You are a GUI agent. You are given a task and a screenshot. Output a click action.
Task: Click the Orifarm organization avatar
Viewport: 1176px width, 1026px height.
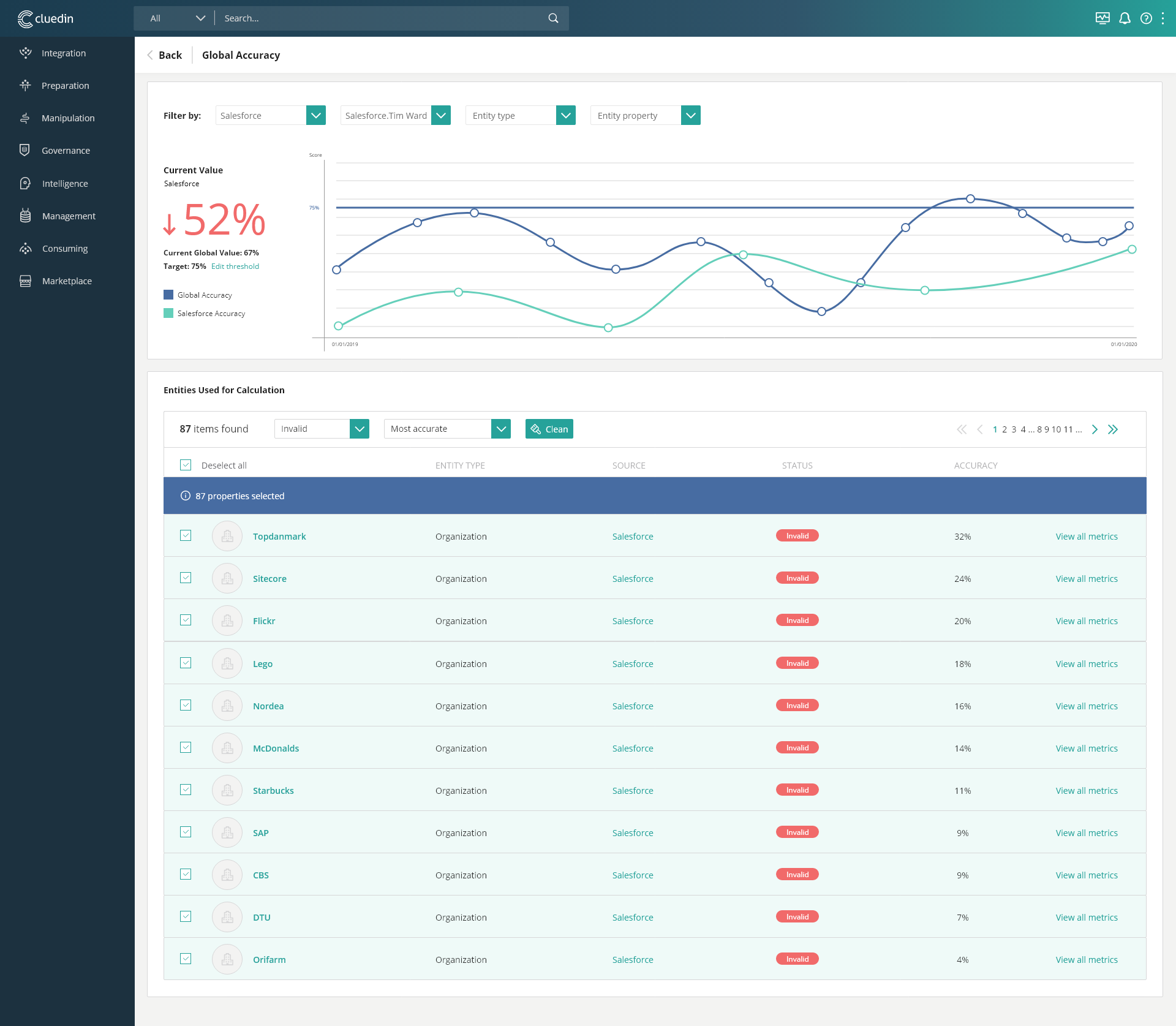click(x=227, y=959)
